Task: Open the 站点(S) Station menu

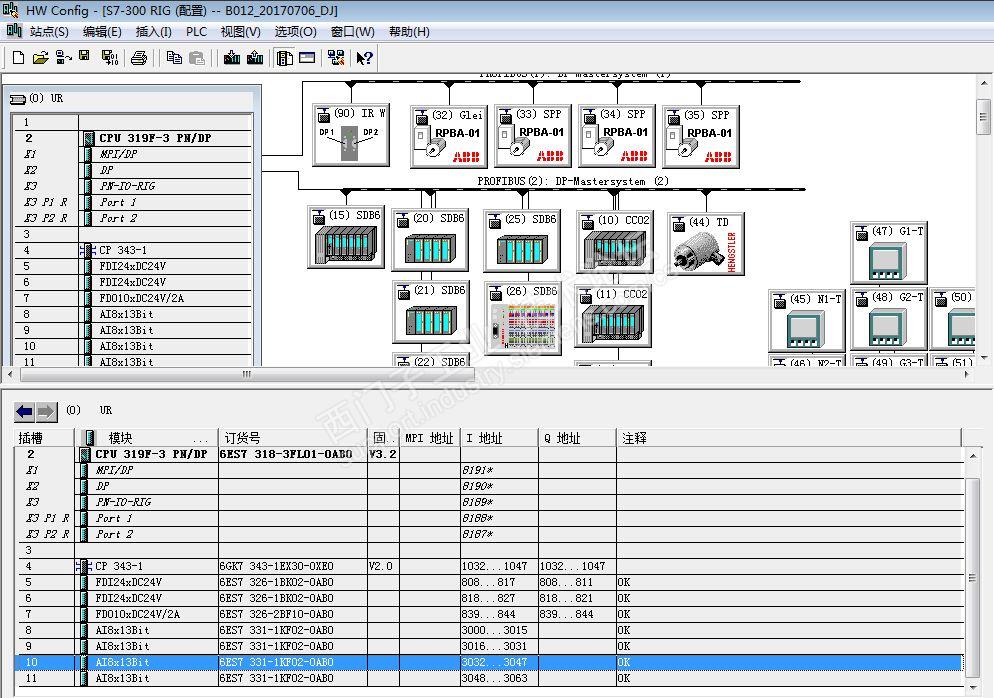Action: click(48, 32)
